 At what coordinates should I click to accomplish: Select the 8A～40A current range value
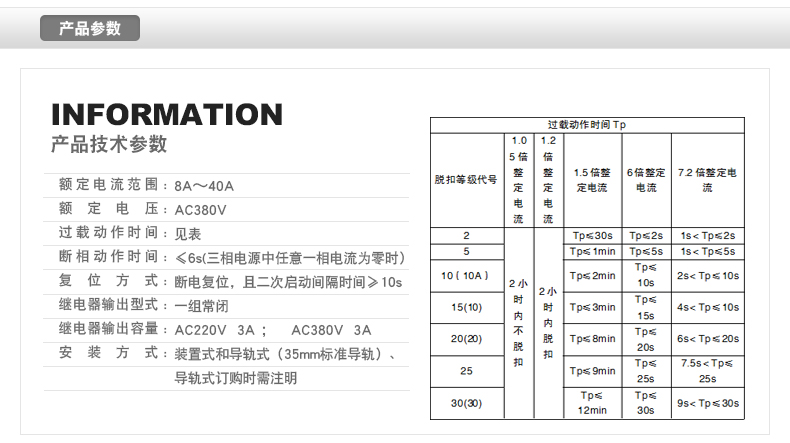coord(204,186)
